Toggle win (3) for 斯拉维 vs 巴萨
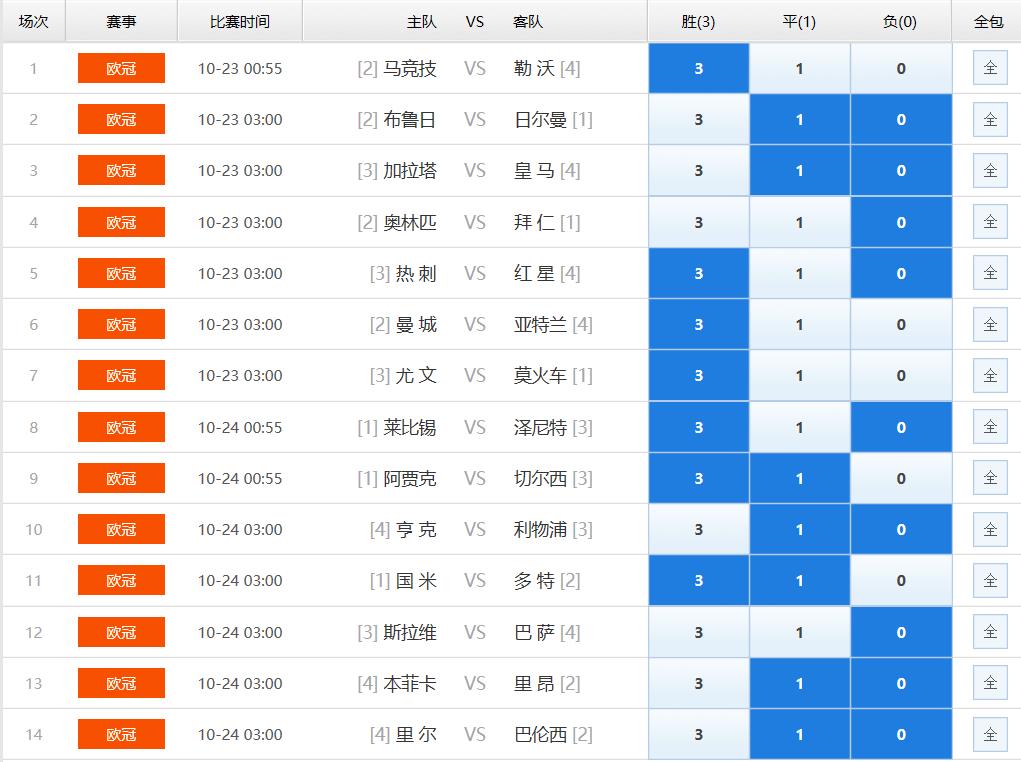The image size is (1021, 762). (x=699, y=632)
